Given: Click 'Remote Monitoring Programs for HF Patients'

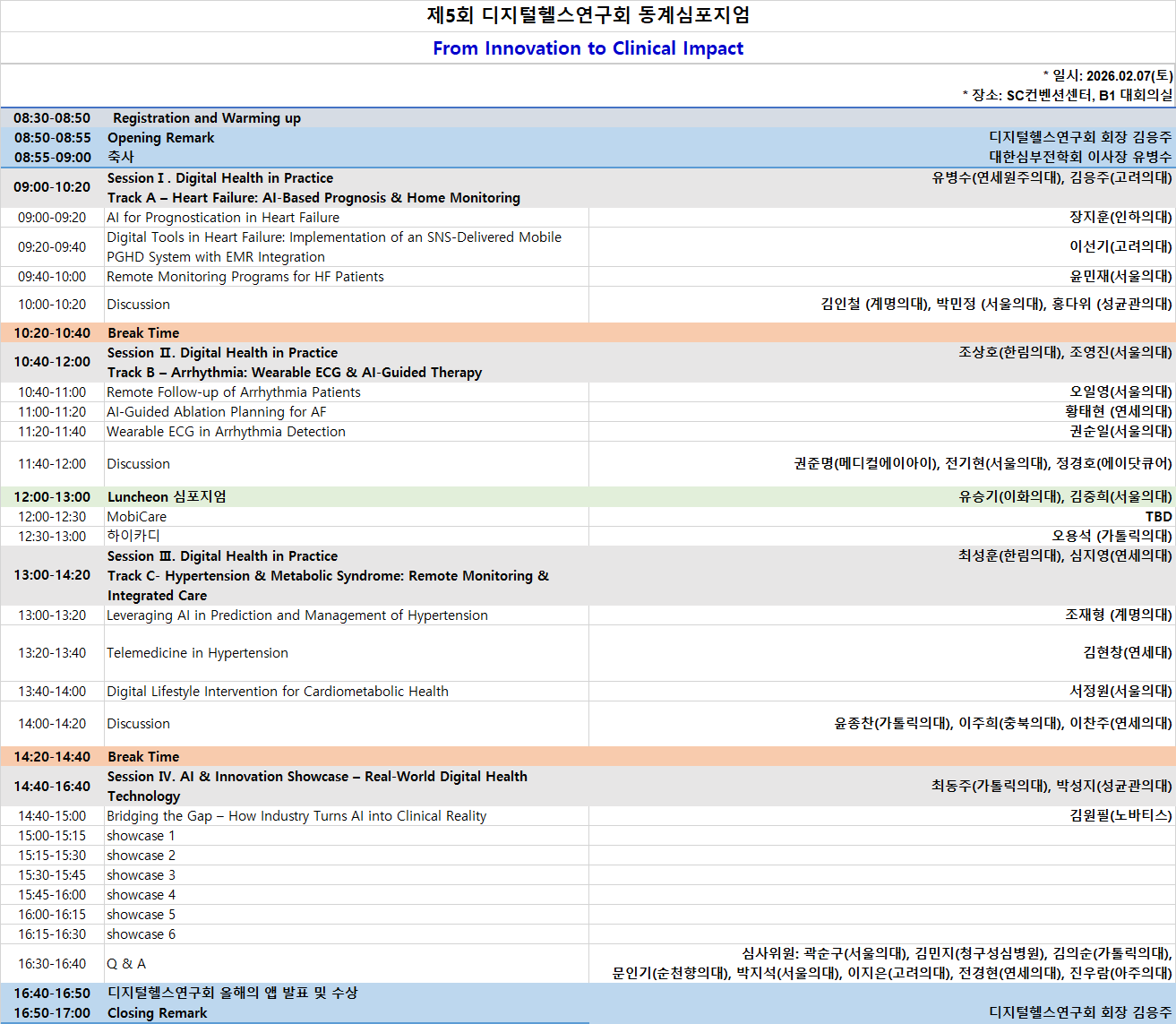Looking at the screenshot, I should point(245,277).
